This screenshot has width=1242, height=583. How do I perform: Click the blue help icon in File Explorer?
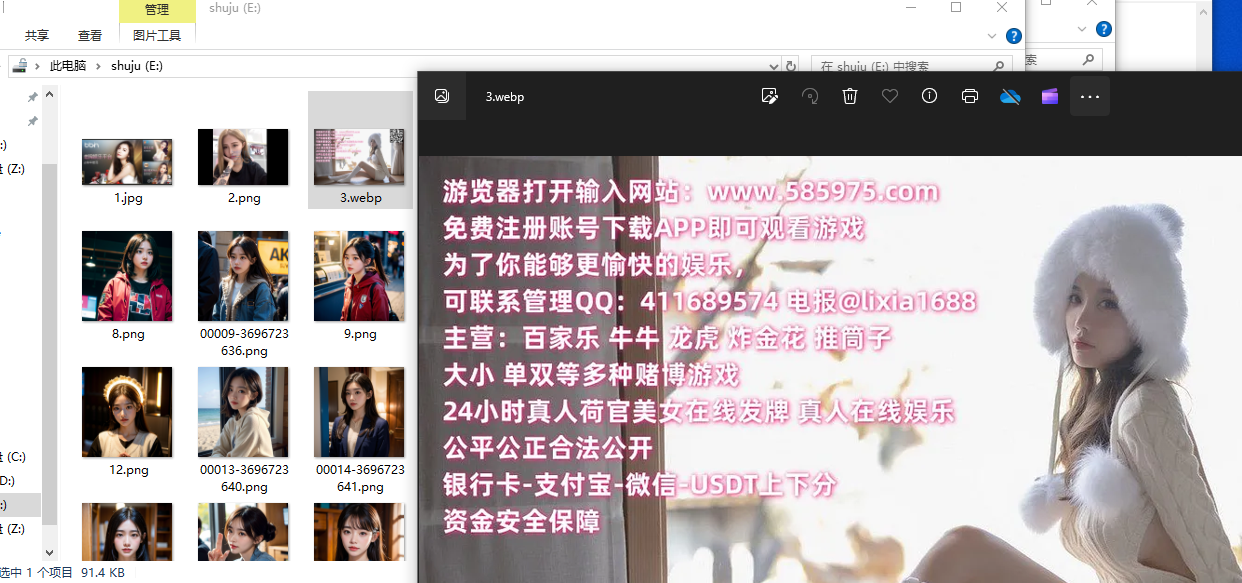pos(1013,36)
